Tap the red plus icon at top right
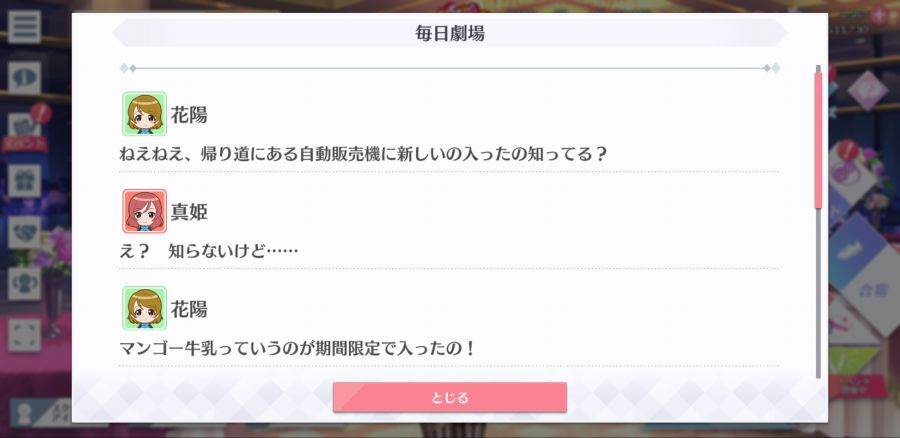Viewport: 900px width, 438px height. click(x=878, y=16)
